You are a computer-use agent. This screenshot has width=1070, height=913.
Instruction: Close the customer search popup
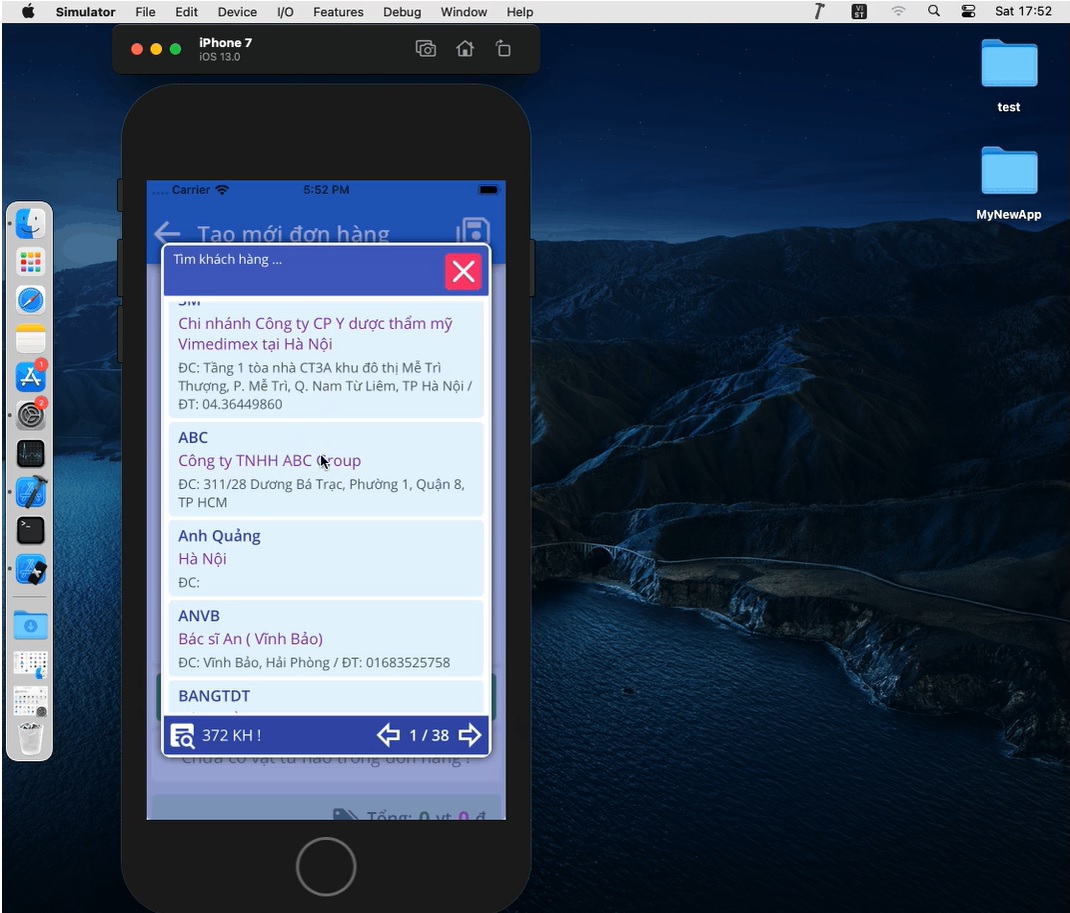463,272
